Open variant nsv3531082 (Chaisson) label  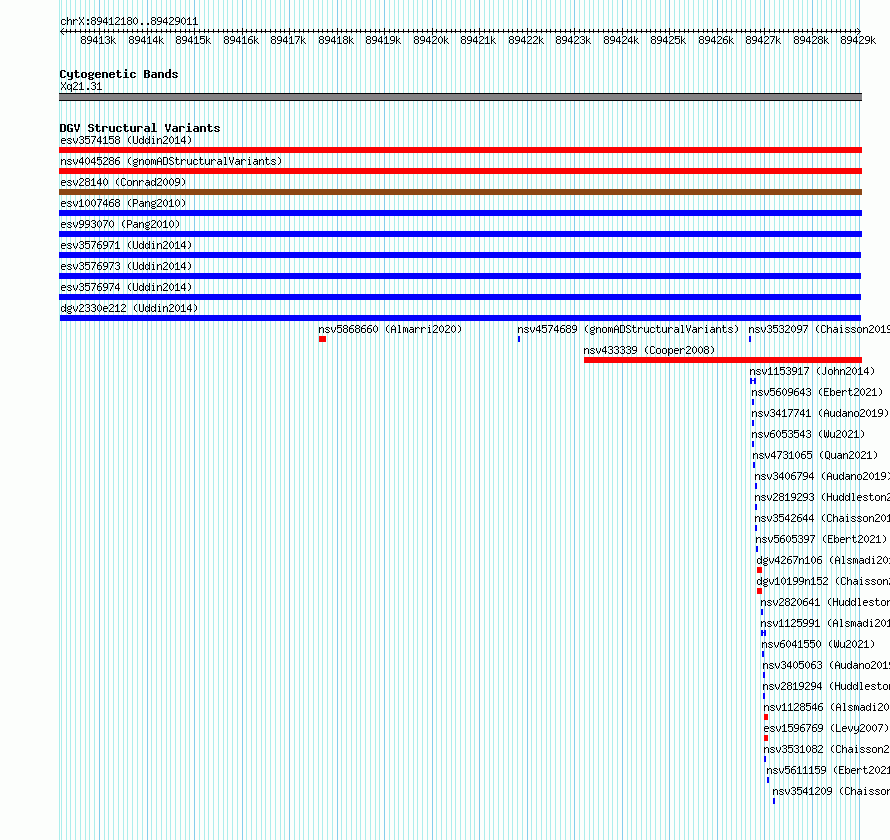point(826,749)
